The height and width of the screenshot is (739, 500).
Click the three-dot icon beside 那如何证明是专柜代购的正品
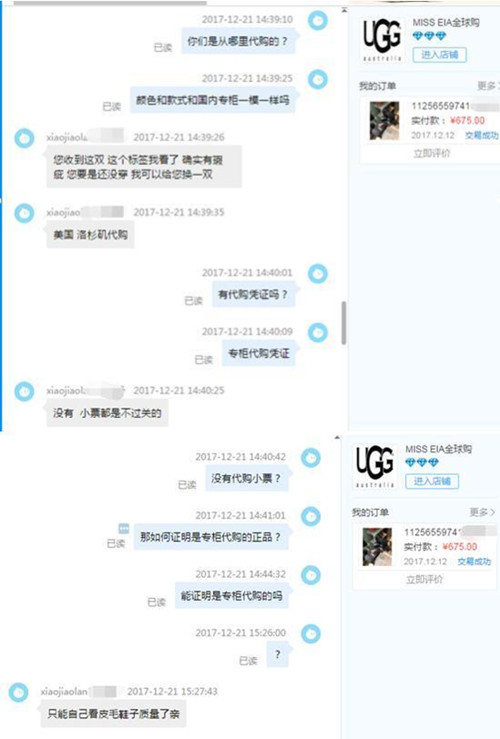pos(123,528)
